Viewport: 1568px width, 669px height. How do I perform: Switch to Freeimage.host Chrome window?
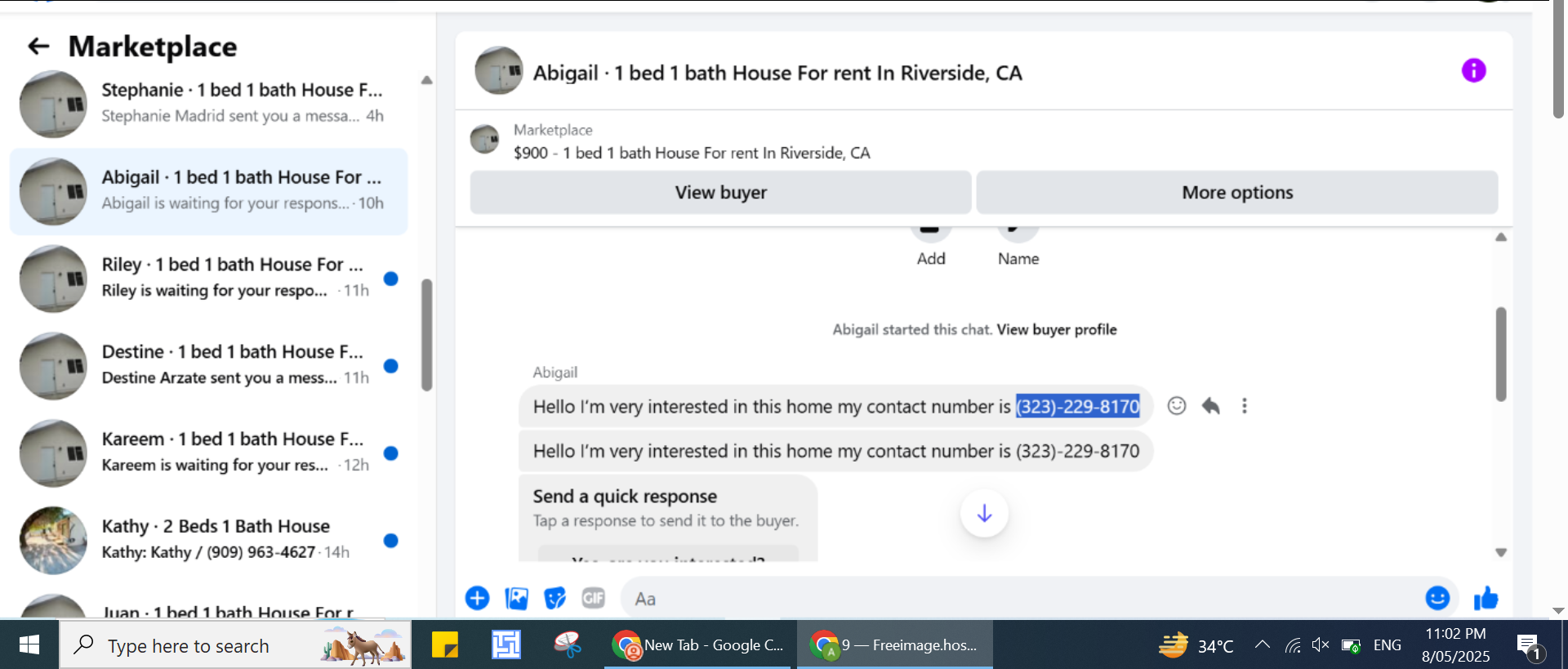pos(895,645)
